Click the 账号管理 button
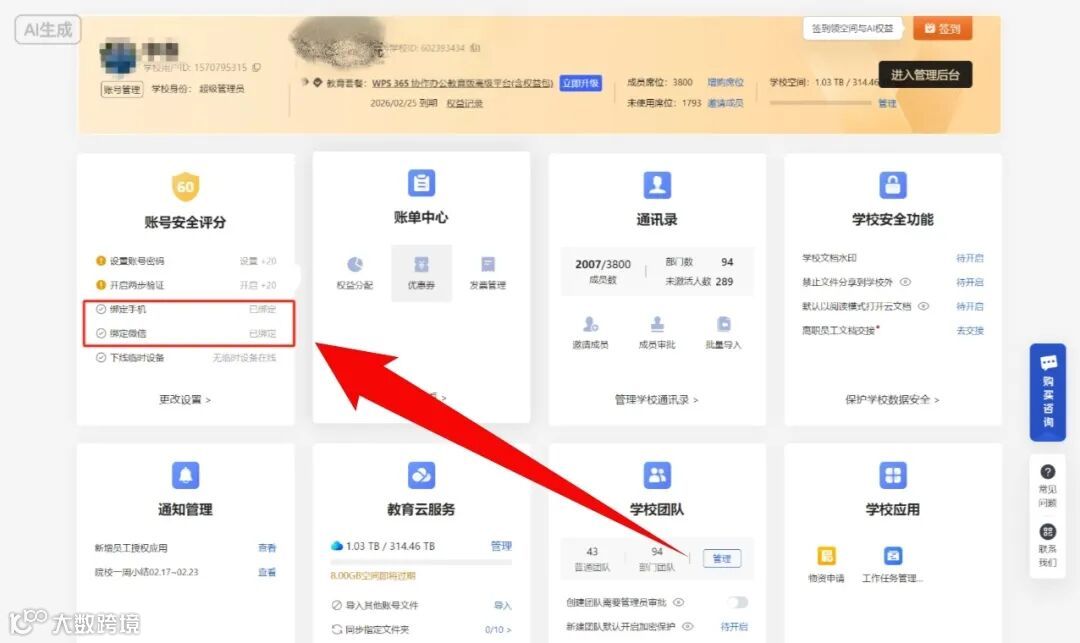 tap(122, 89)
